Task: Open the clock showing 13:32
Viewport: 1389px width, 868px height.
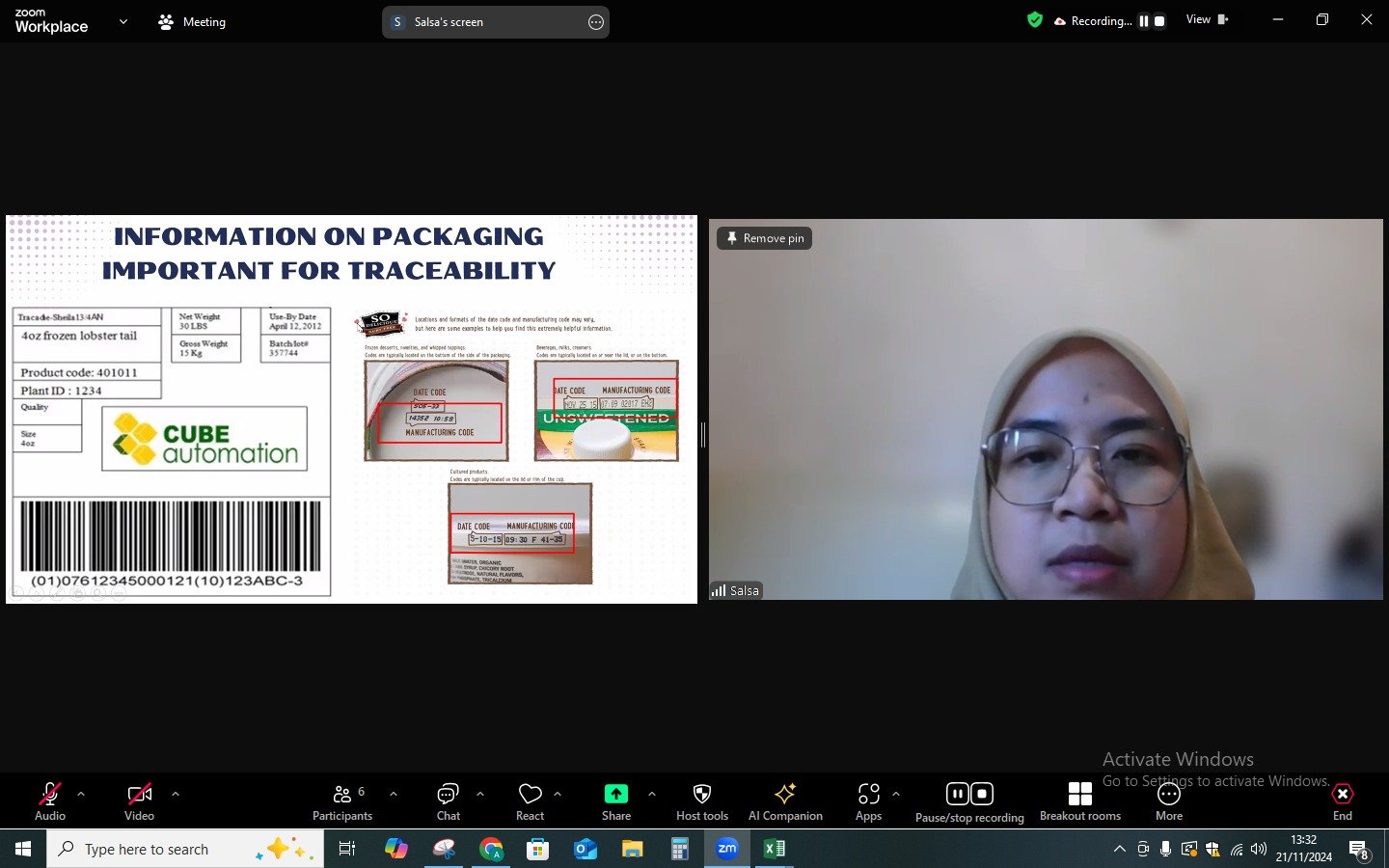Action: [1304, 849]
